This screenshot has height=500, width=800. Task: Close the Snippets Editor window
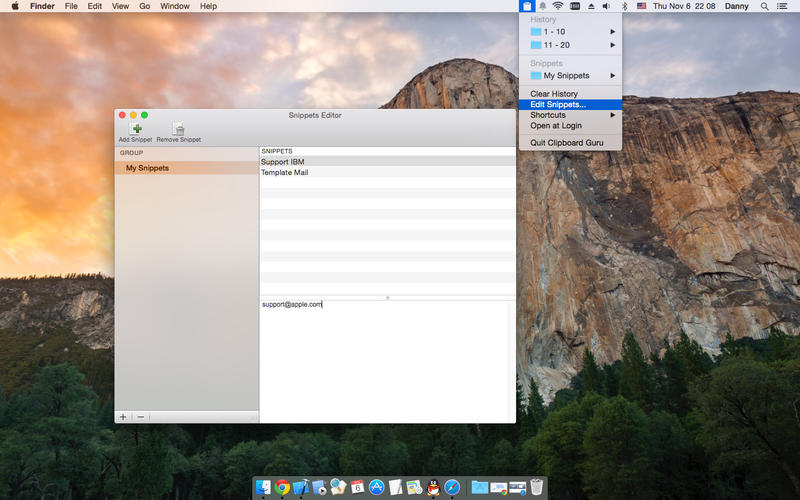click(122, 115)
